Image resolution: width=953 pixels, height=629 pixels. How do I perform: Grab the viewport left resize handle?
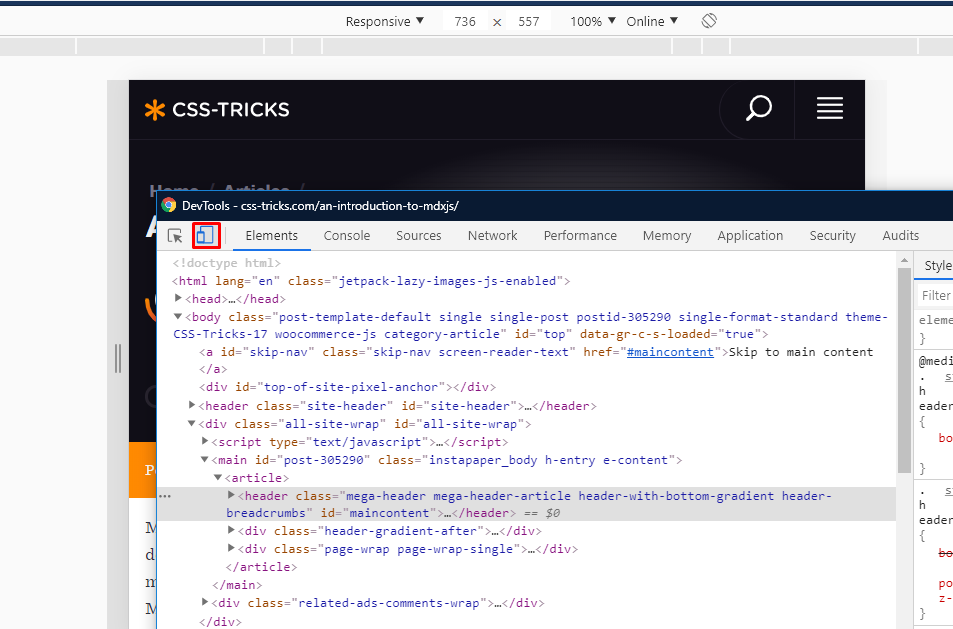pyautogui.click(x=118, y=358)
